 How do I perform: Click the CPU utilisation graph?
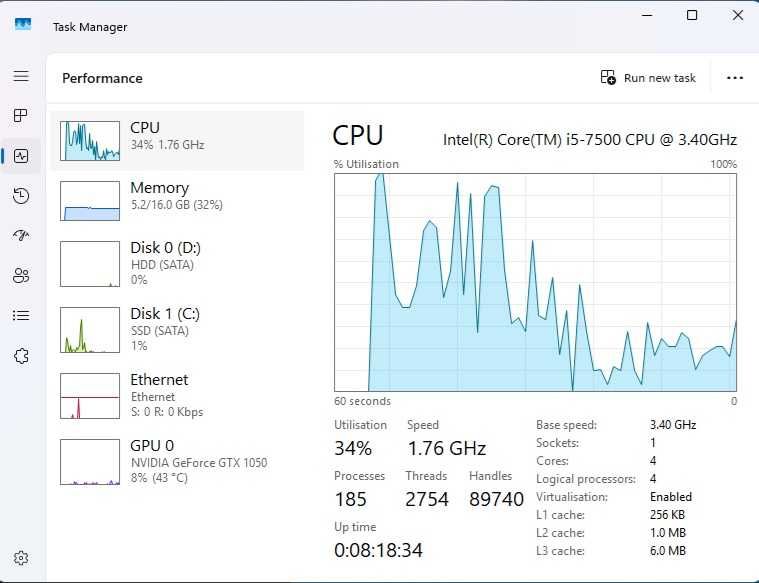(535, 282)
